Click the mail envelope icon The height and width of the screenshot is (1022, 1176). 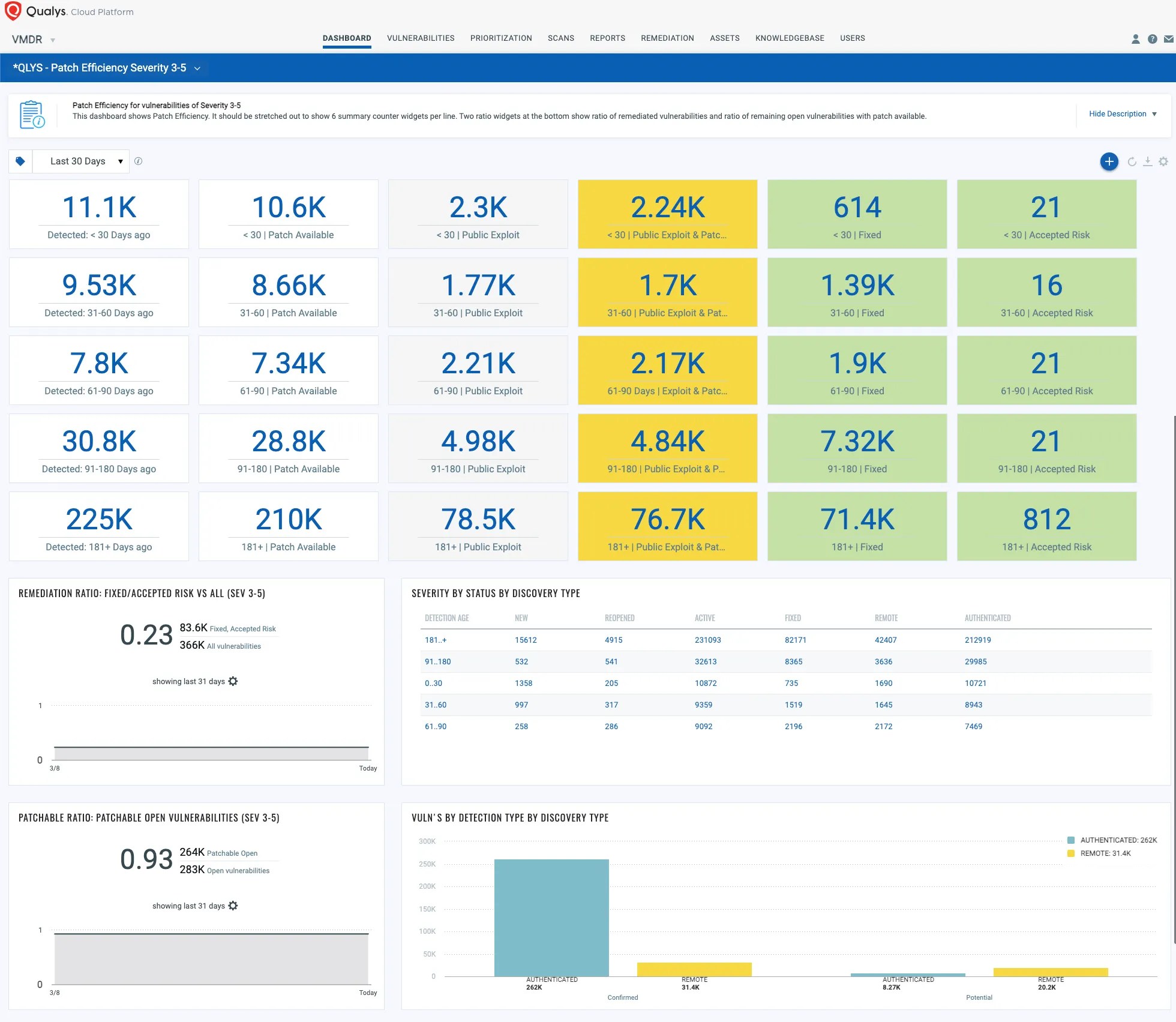point(1169,38)
